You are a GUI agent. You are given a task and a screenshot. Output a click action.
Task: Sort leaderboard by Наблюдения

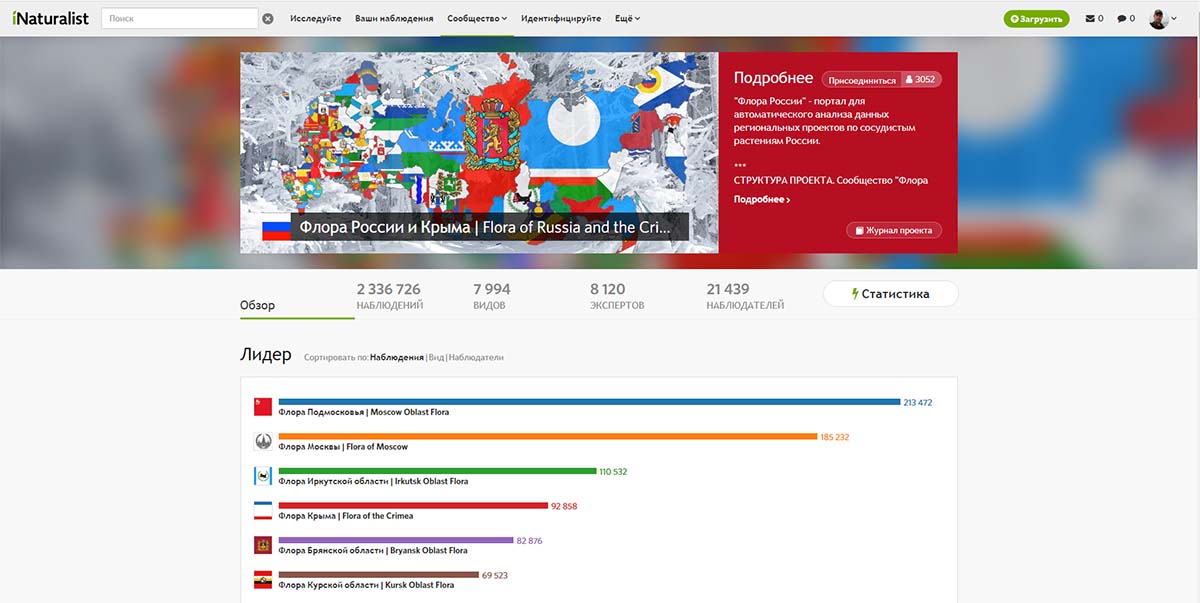click(397, 357)
